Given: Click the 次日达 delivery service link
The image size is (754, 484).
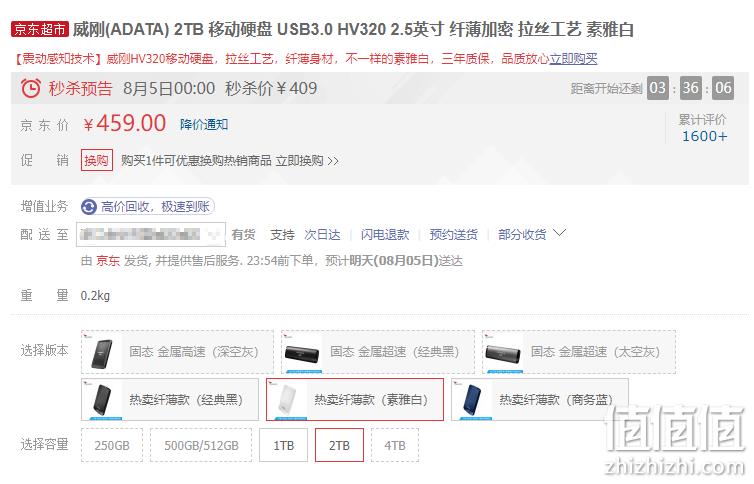Looking at the screenshot, I should pyautogui.click(x=322, y=235).
